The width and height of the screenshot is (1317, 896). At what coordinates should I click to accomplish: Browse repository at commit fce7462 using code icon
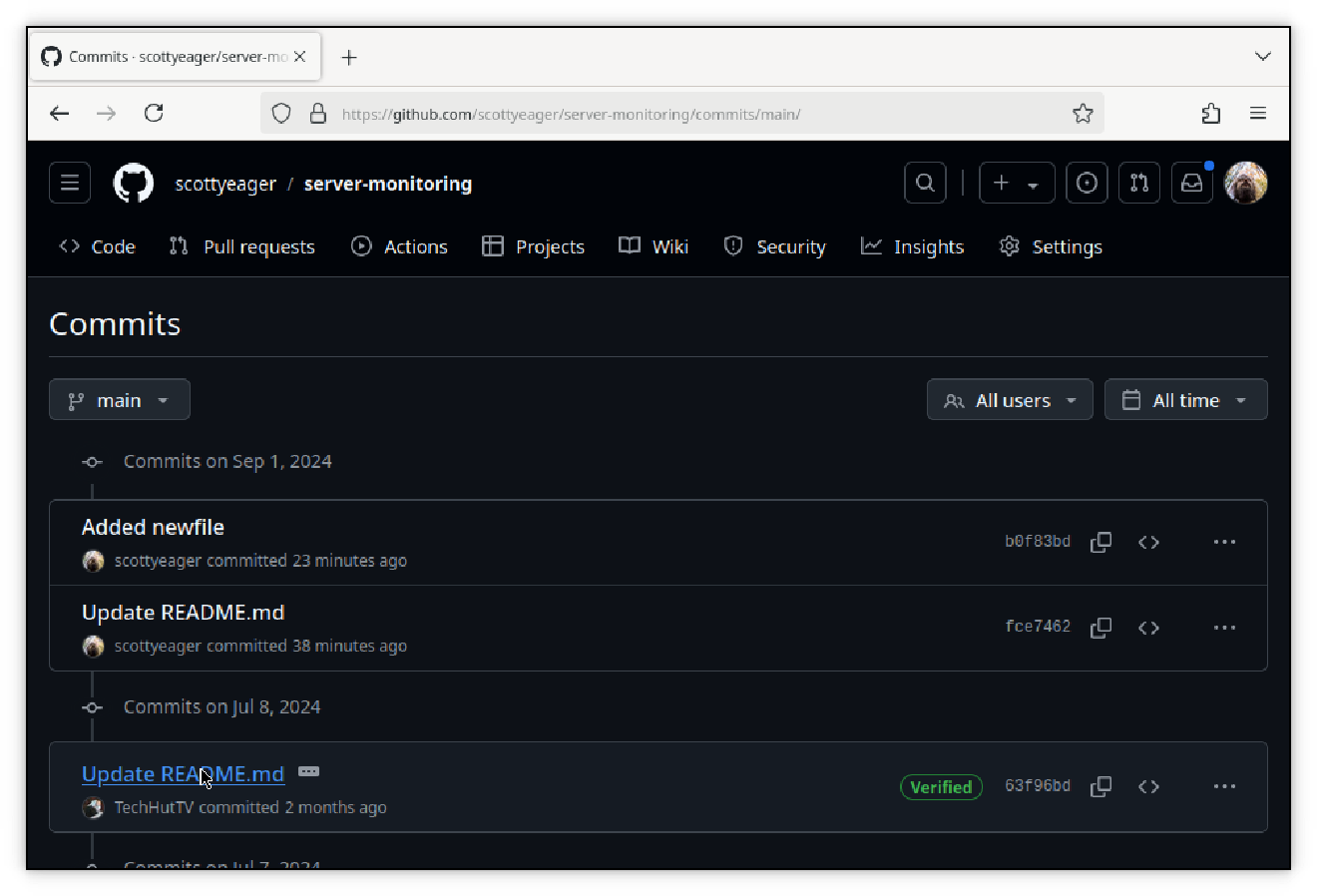point(1148,627)
